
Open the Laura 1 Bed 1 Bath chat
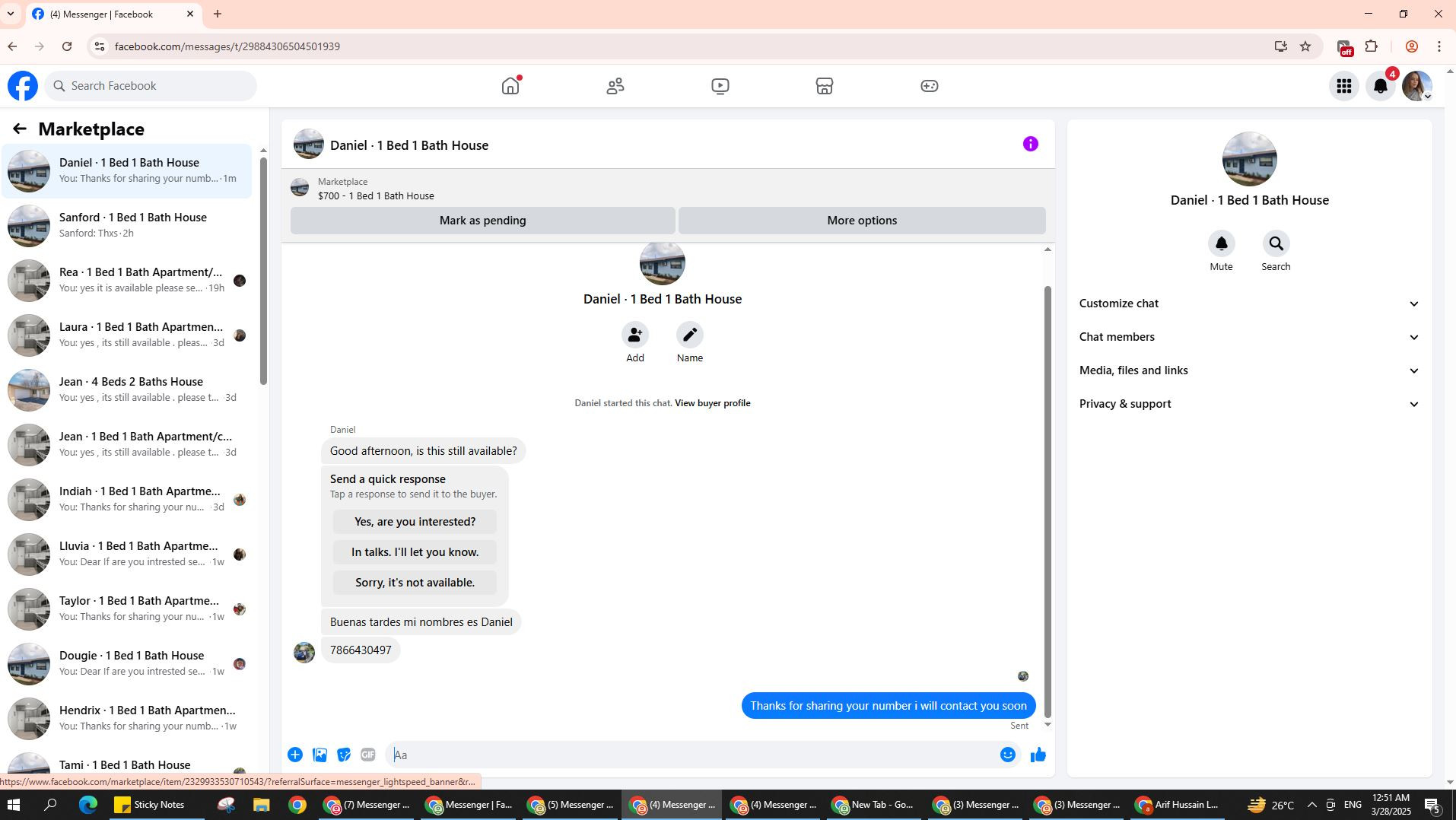(126, 335)
